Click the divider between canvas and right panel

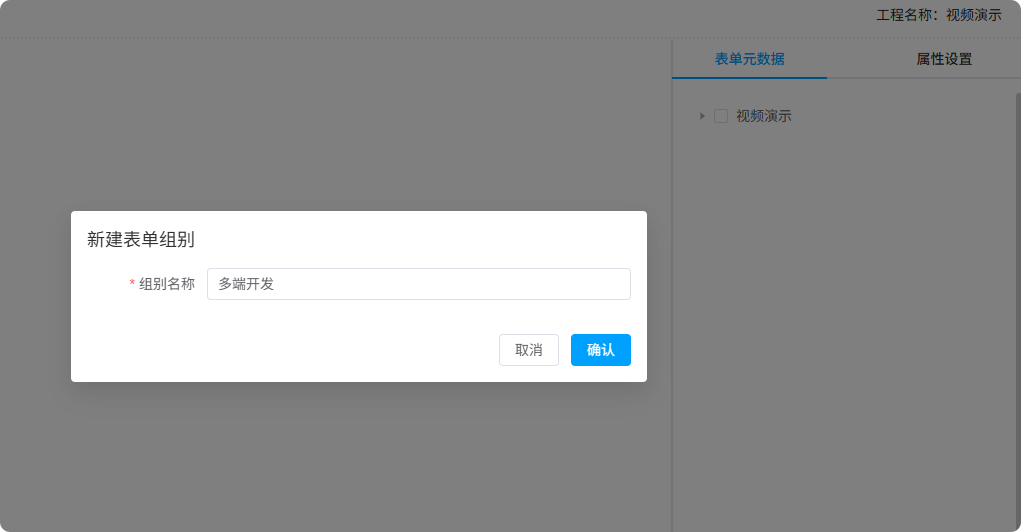point(672,450)
